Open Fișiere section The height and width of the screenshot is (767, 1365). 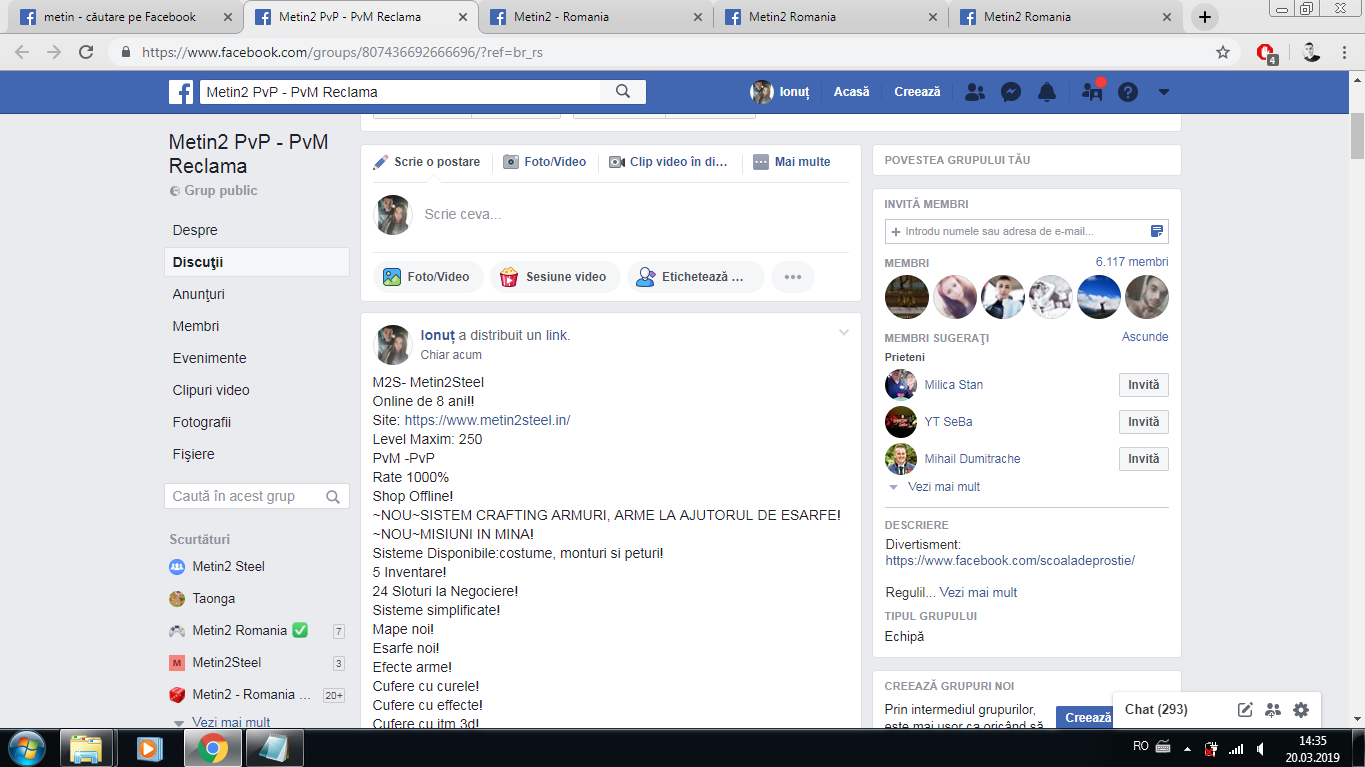tap(194, 454)
